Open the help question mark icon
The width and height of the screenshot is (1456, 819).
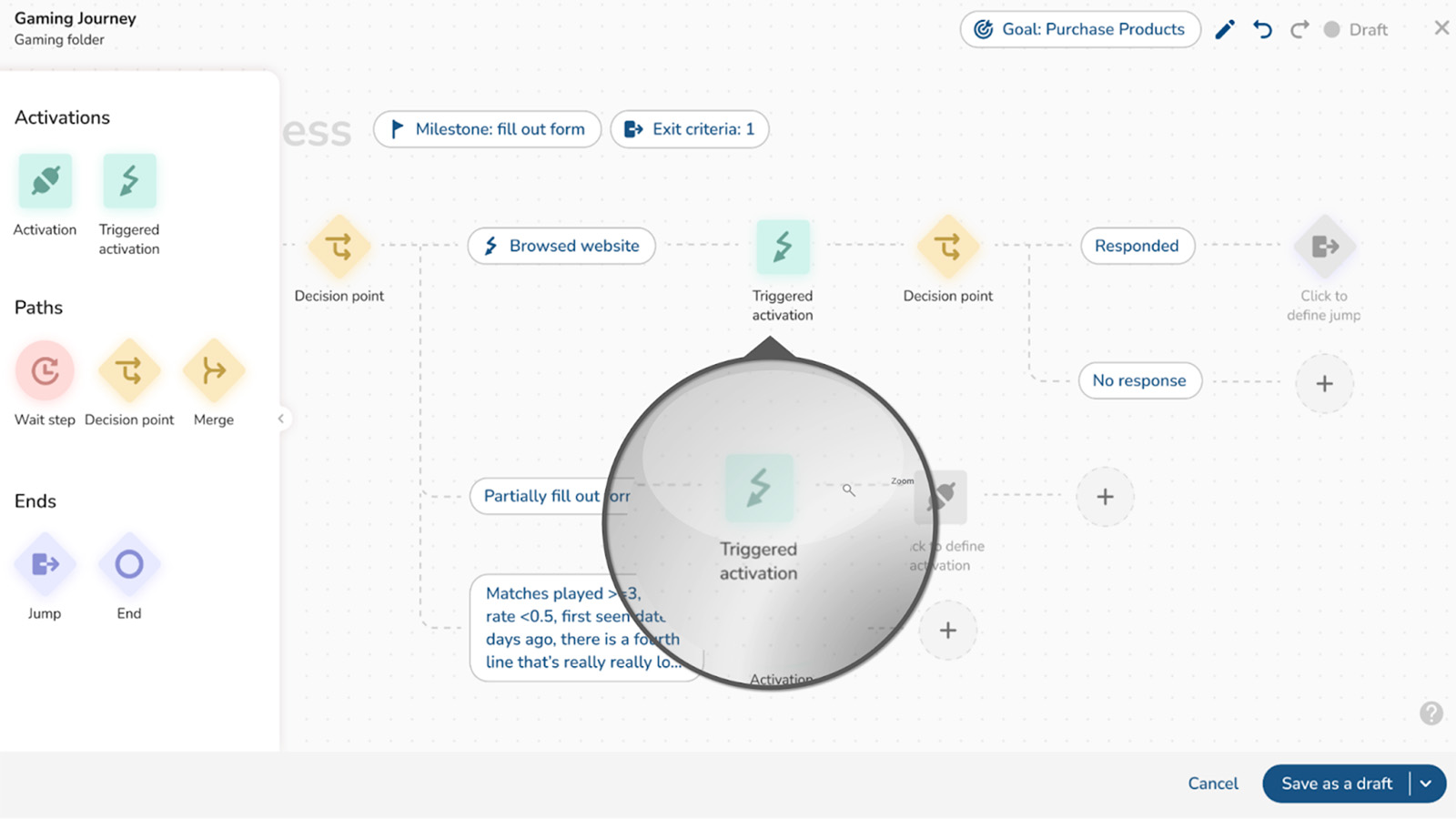coord(1431,713)
